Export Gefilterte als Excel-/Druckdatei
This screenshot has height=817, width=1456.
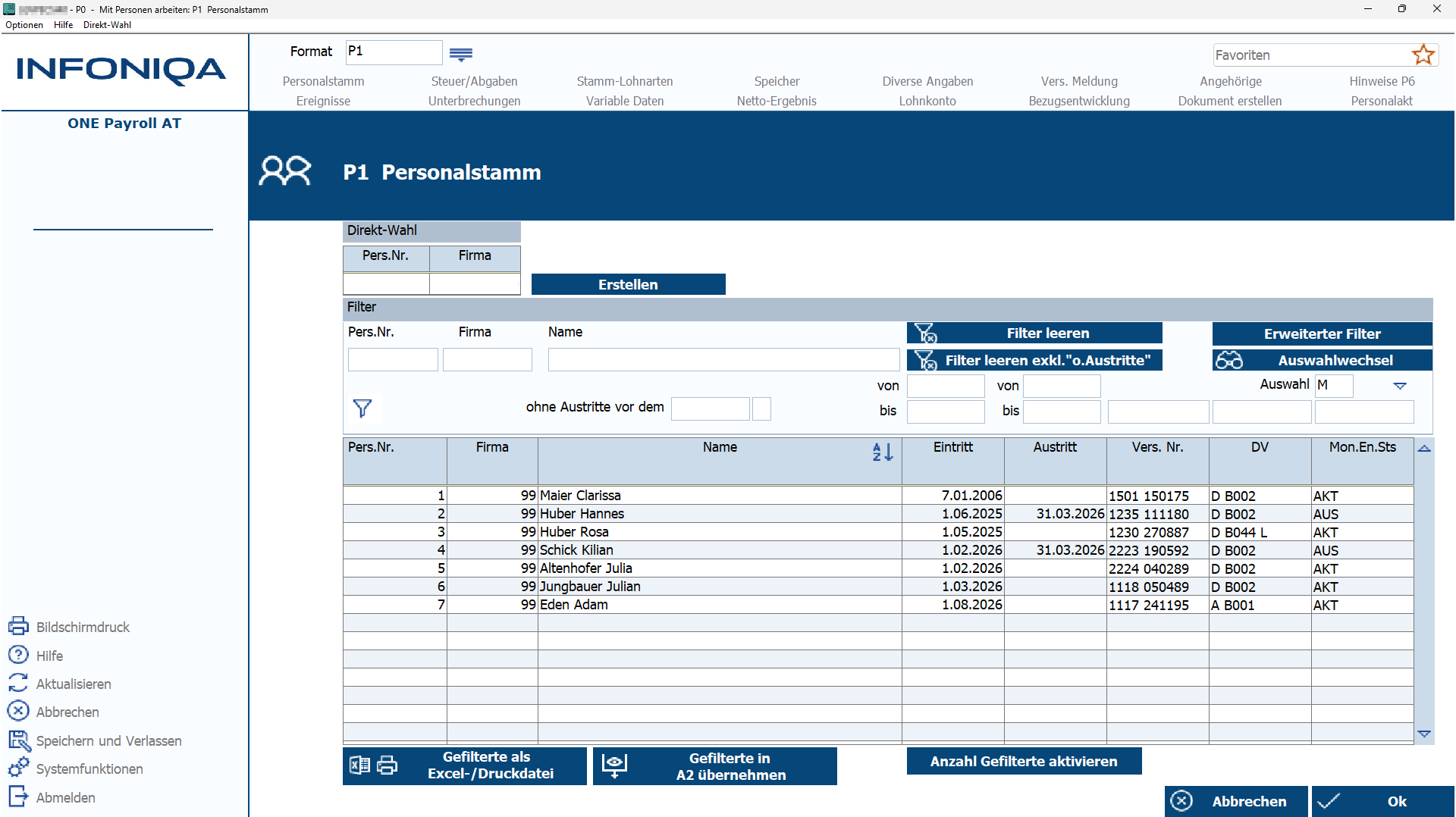coord(465,765)
